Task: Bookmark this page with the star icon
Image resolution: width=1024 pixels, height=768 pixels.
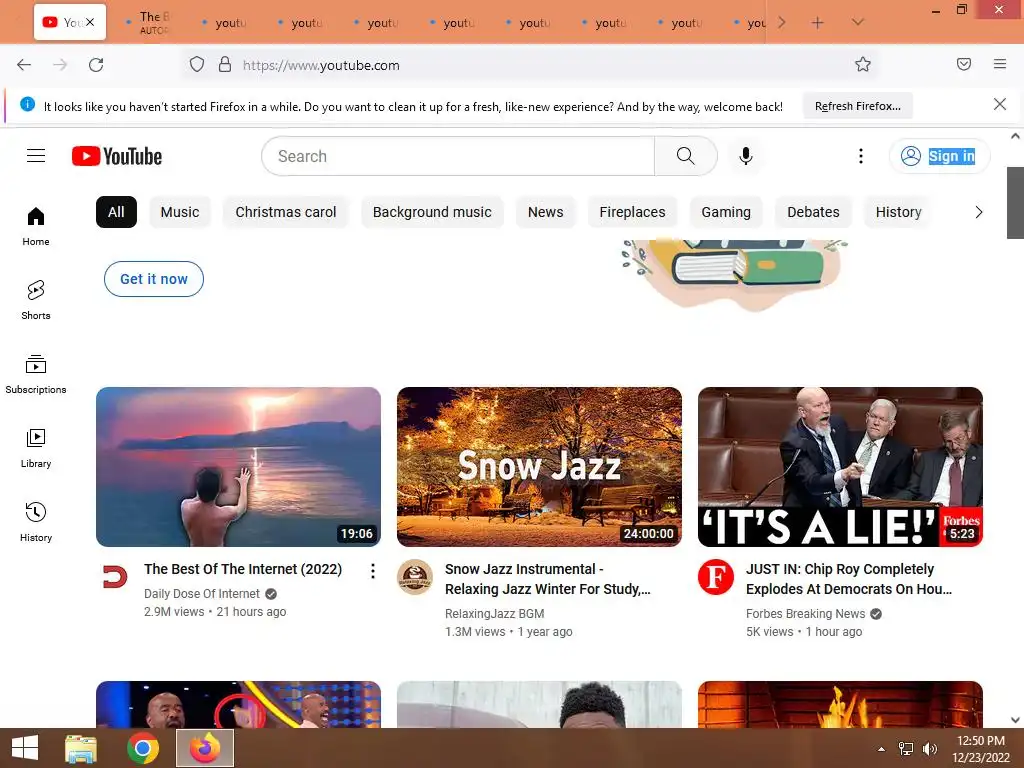Action: pos(863,64)
